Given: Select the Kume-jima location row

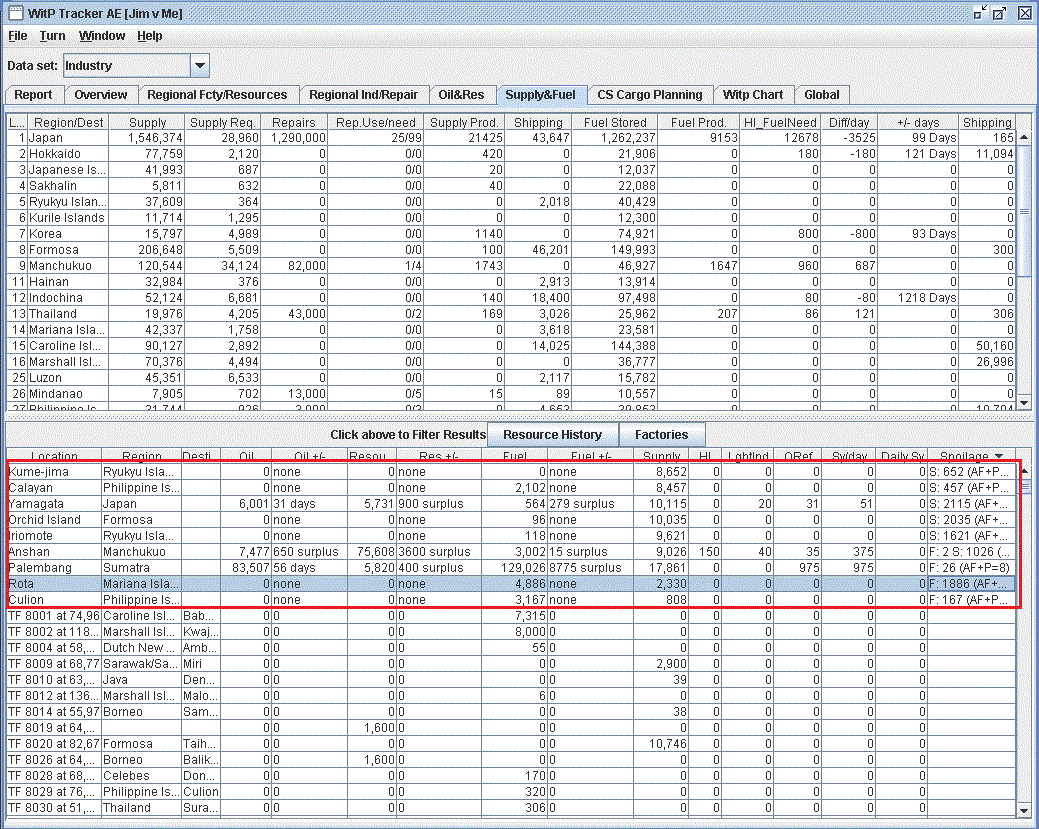Looking at the screenshot, I should (x=511, y=472).
